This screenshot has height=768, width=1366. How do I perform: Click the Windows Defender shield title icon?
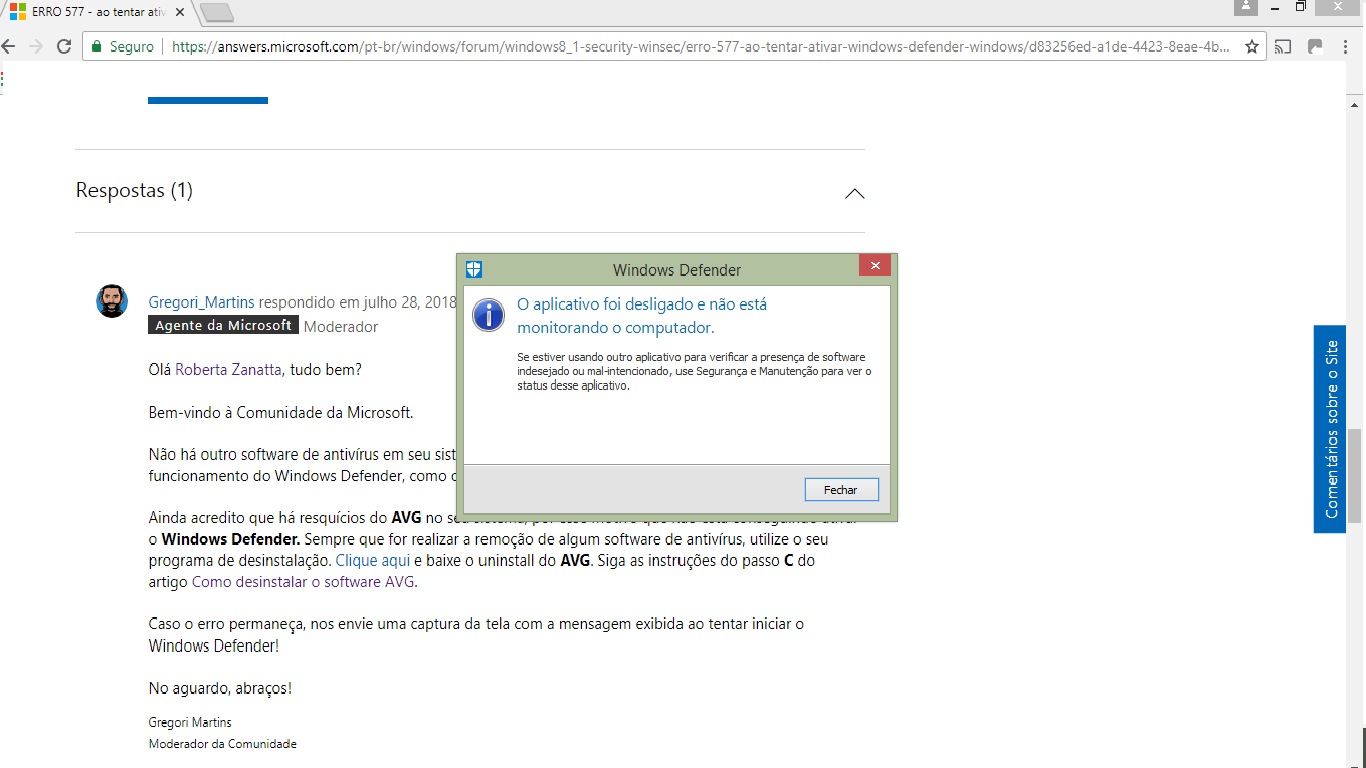(475, 269)
